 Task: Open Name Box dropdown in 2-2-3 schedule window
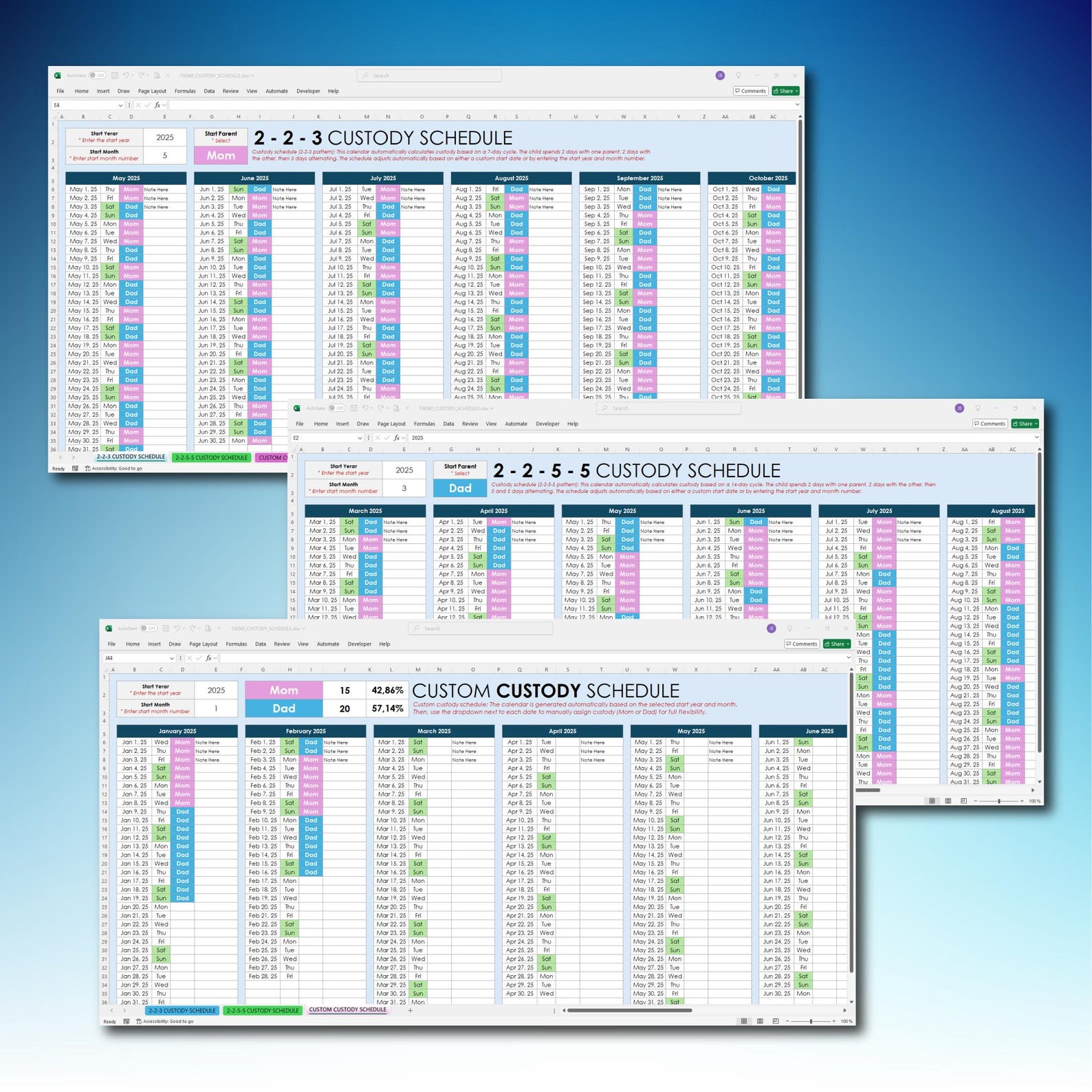point(120,105)
